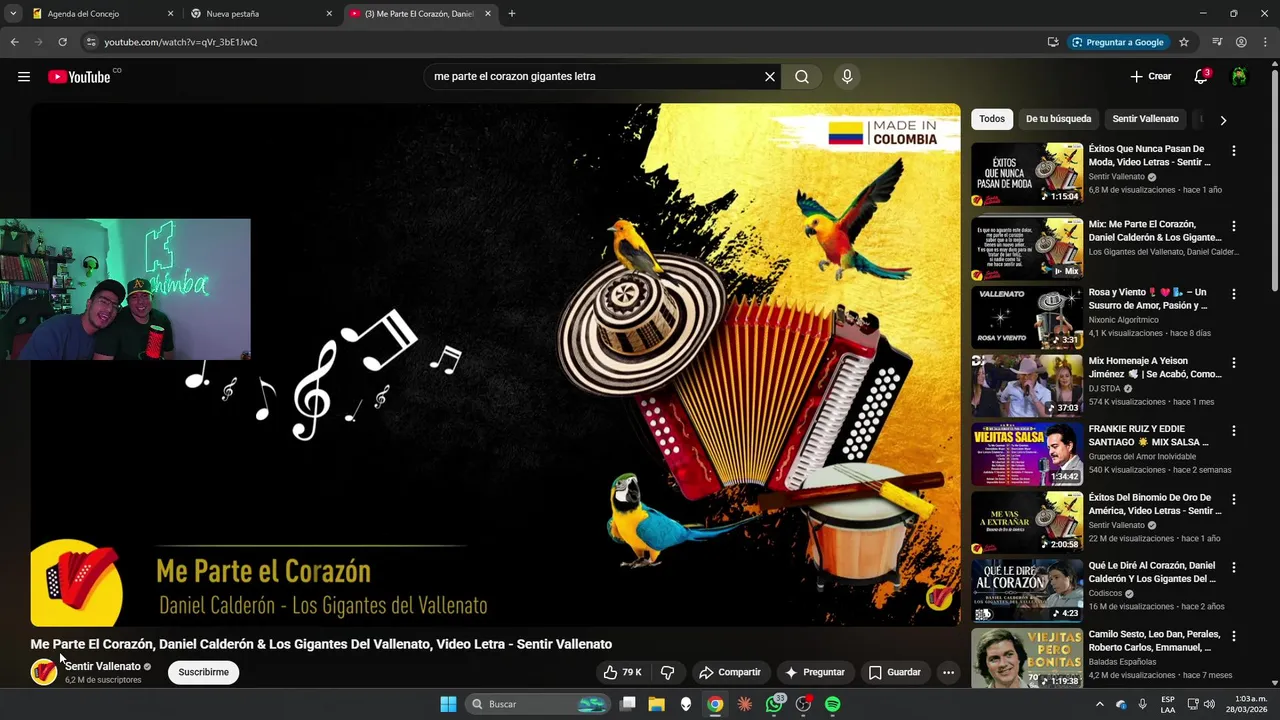Start voice search with microphone icon

pyautogui.click(x=847, y=77)
